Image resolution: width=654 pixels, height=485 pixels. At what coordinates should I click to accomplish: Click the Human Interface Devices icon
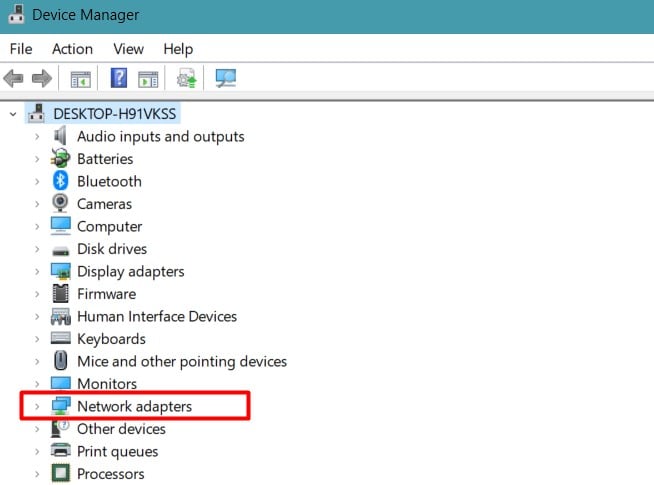pos(61,317)
